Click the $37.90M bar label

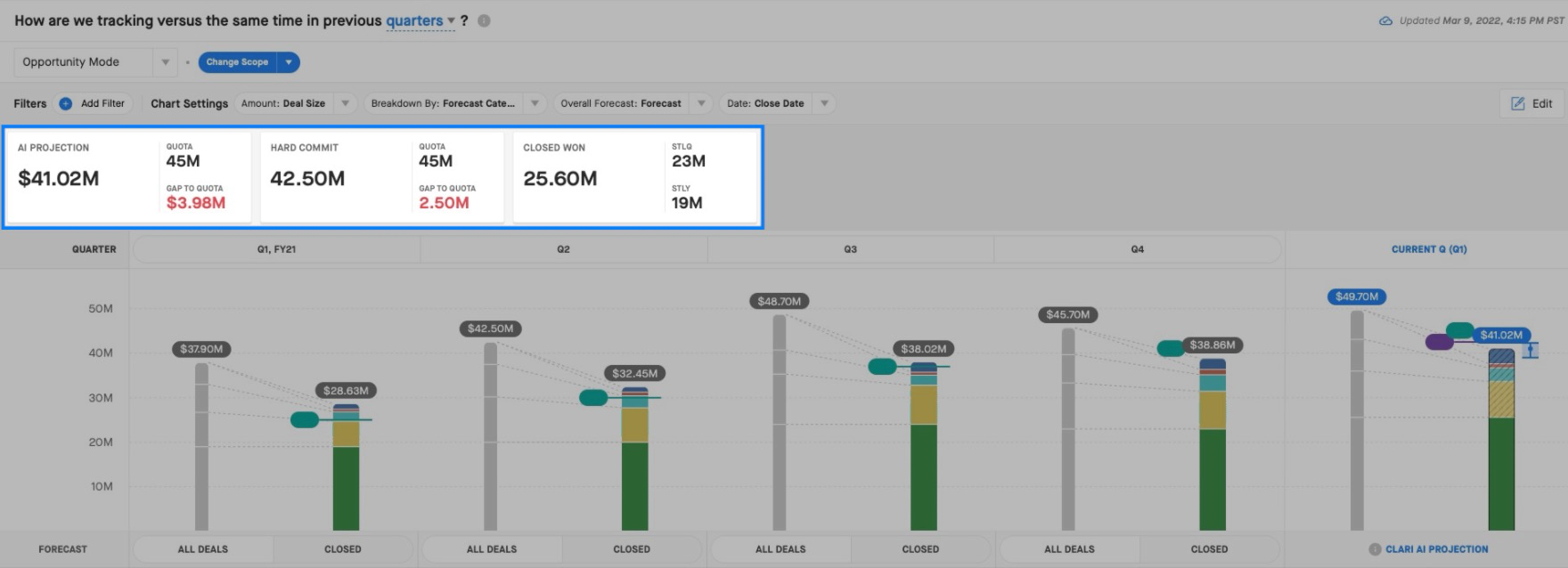coord(201,349)
